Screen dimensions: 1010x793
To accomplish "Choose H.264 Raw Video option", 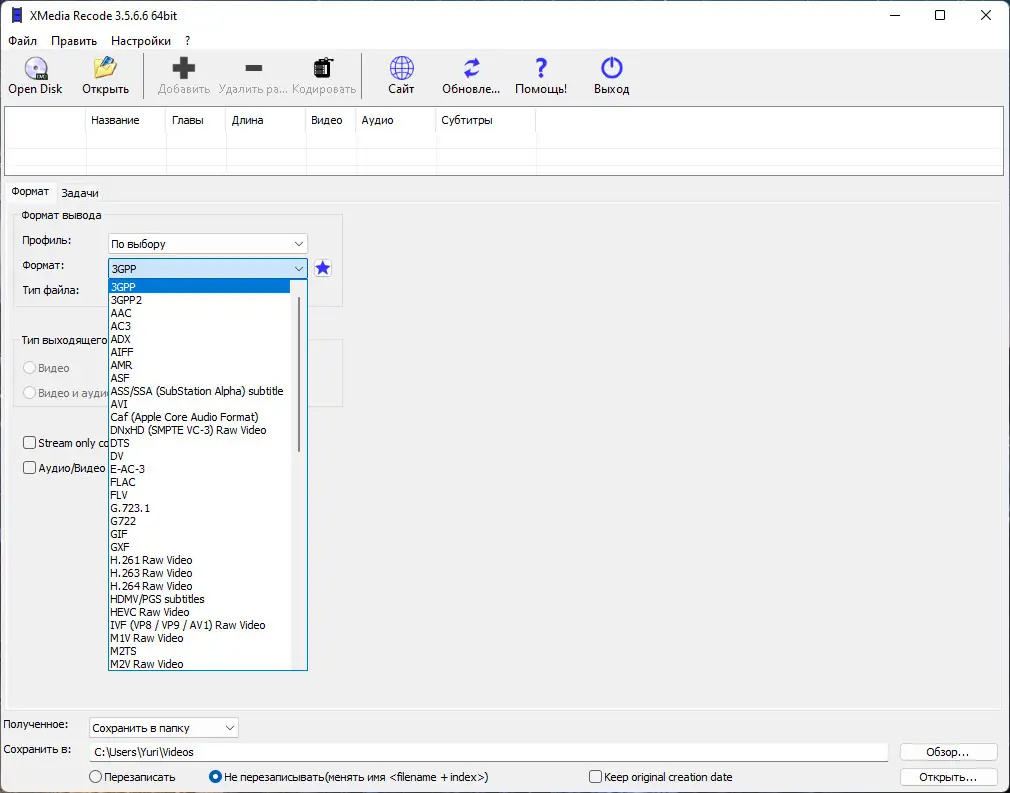I will 200,586.
